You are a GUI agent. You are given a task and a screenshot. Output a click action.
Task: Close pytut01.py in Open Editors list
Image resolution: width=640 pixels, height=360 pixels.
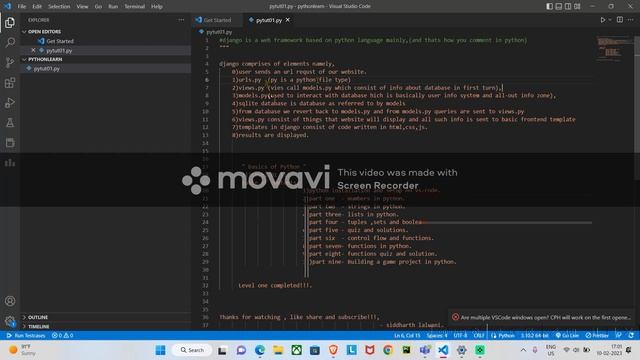pyautogui.click(x=33, y=50)
